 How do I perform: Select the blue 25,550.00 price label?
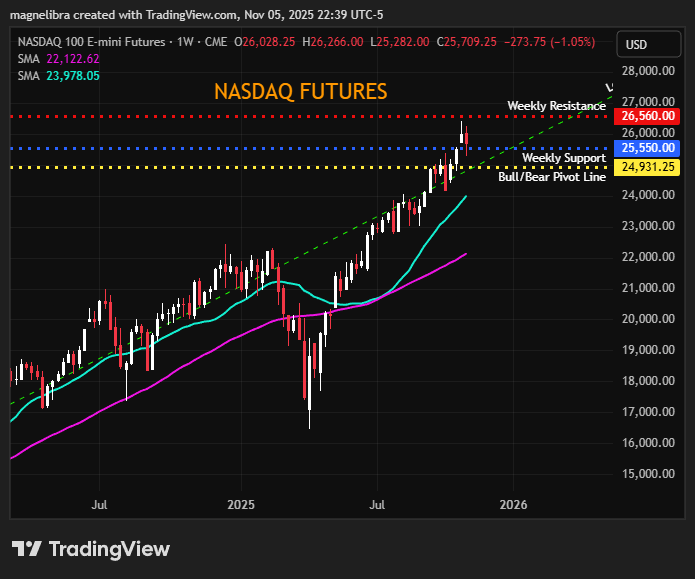[647, 148]
